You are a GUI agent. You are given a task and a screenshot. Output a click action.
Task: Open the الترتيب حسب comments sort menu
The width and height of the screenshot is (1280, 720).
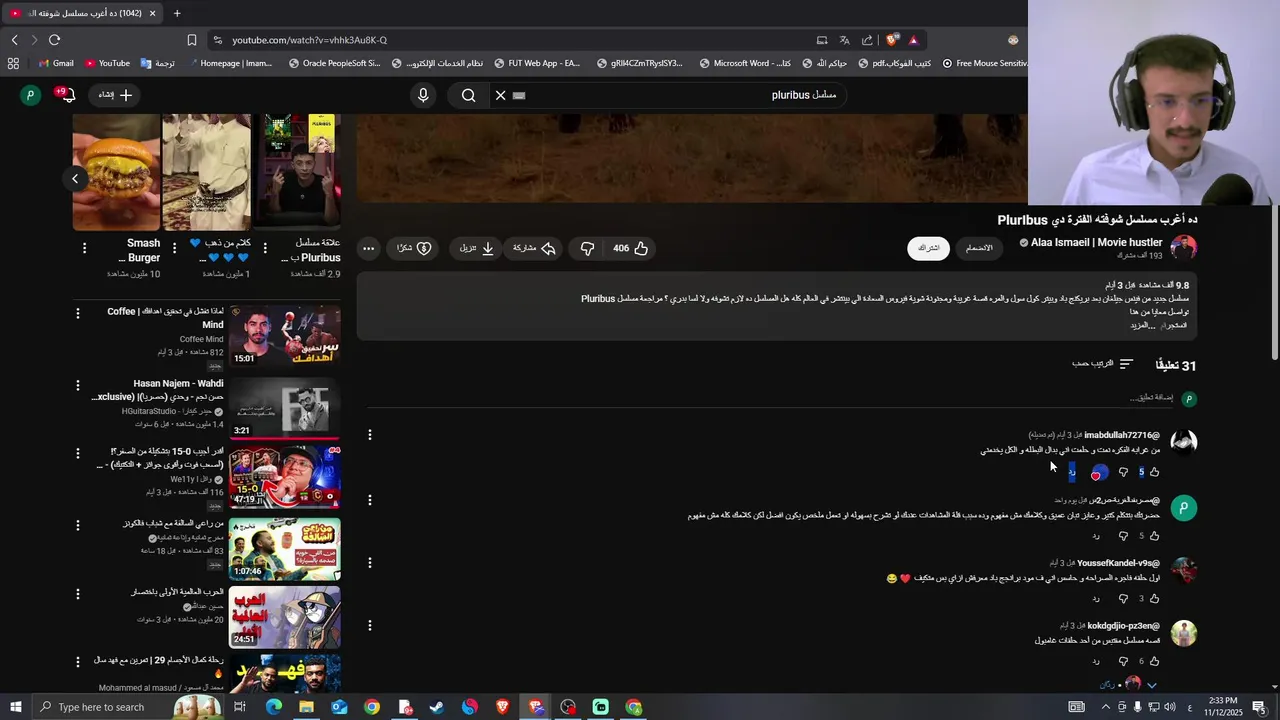[x=1102, y=364]
